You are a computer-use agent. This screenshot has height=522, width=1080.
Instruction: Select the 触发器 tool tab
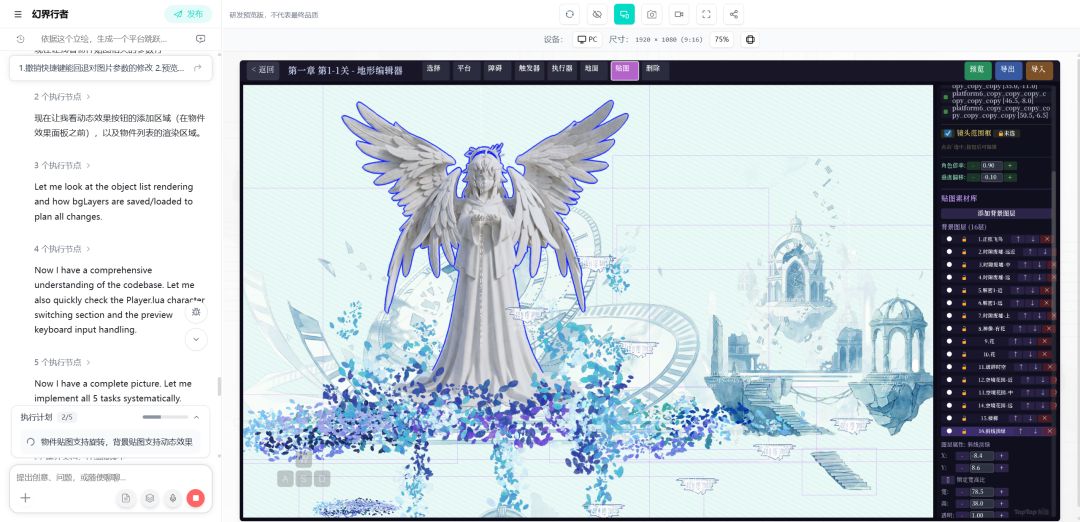(x=528, y=70)
